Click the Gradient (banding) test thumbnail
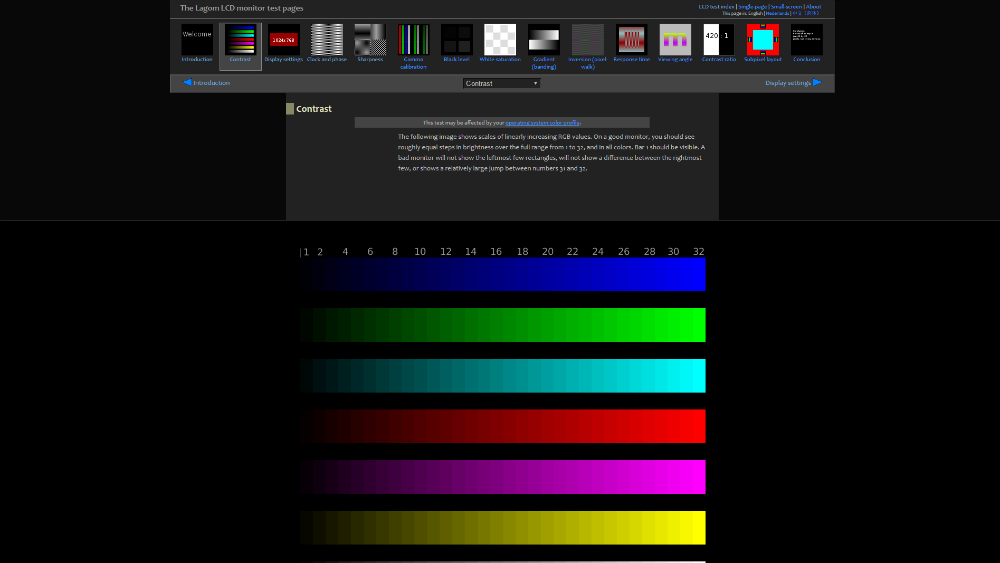This screenshot has height=563, width=1000. point(544,40)
